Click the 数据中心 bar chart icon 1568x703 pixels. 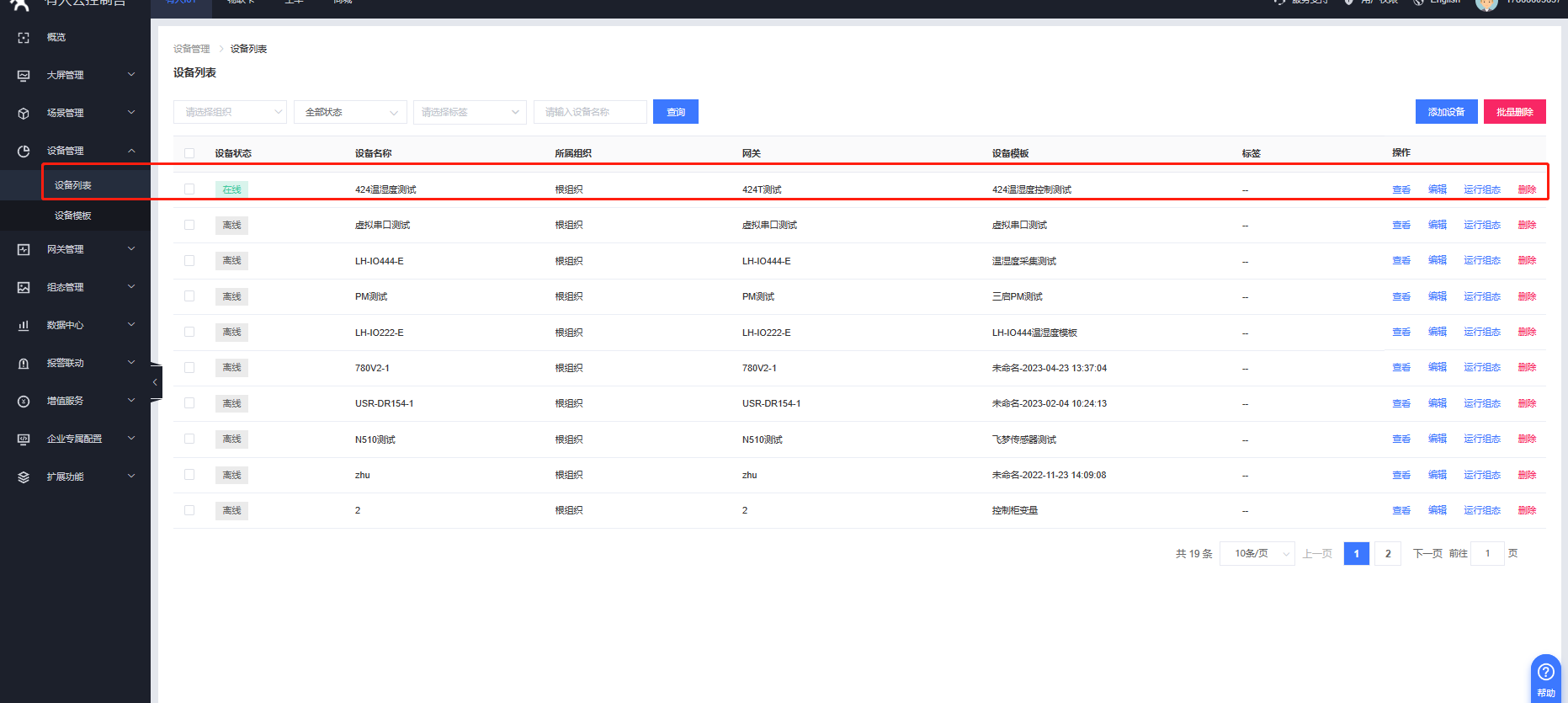(24, 326)
